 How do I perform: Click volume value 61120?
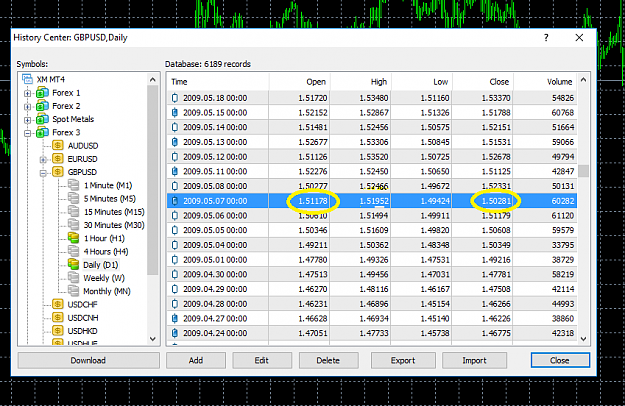coord(563,216)
